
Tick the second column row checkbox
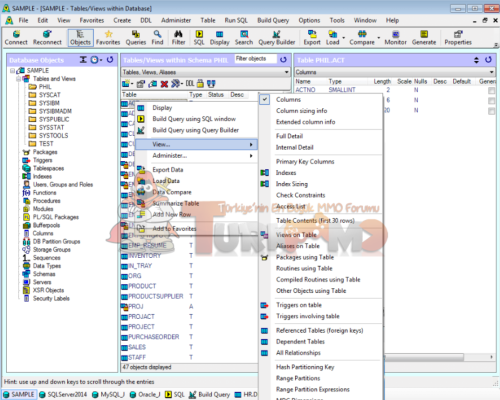[491, 101]
